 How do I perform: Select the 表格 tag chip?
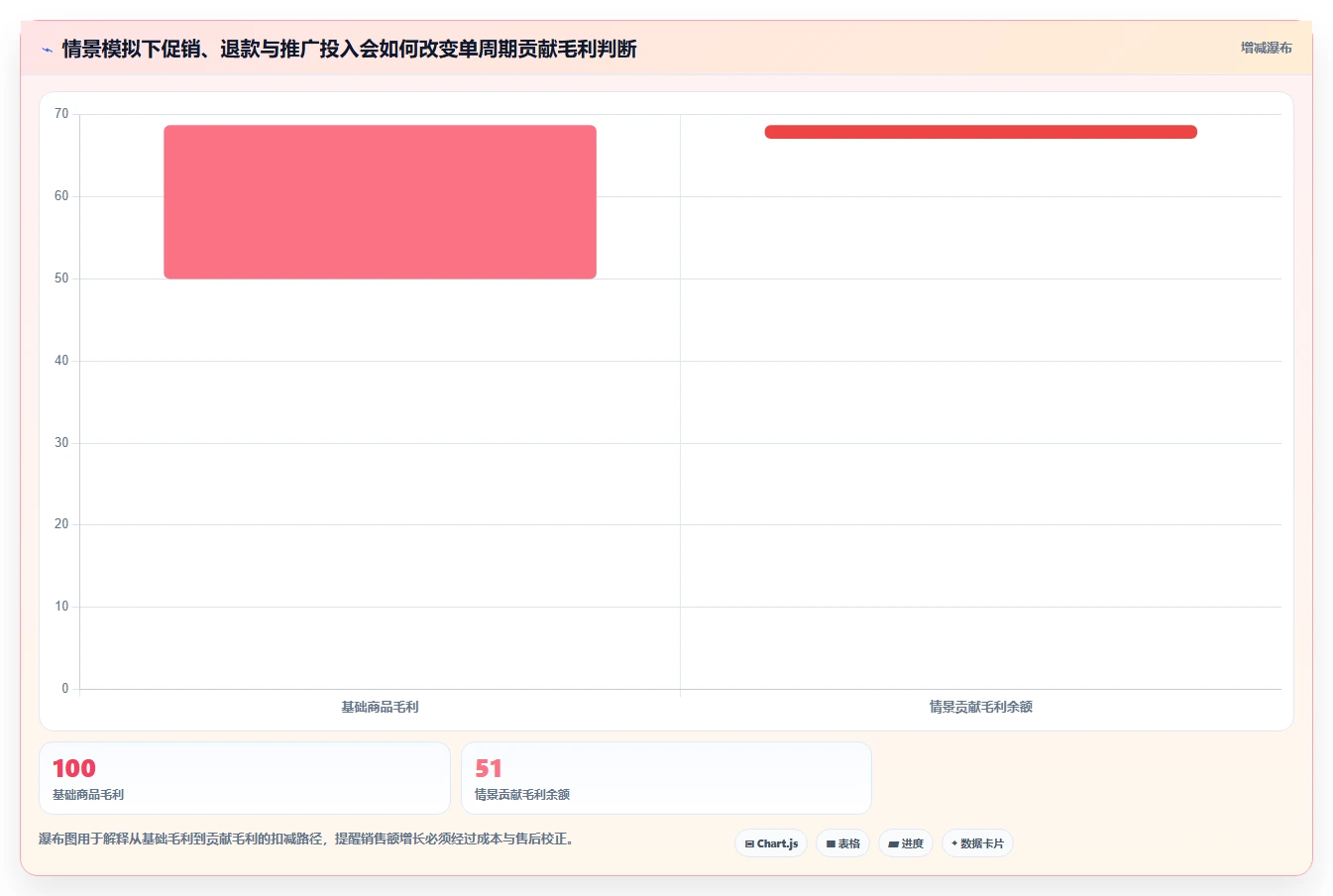(842, 843)
